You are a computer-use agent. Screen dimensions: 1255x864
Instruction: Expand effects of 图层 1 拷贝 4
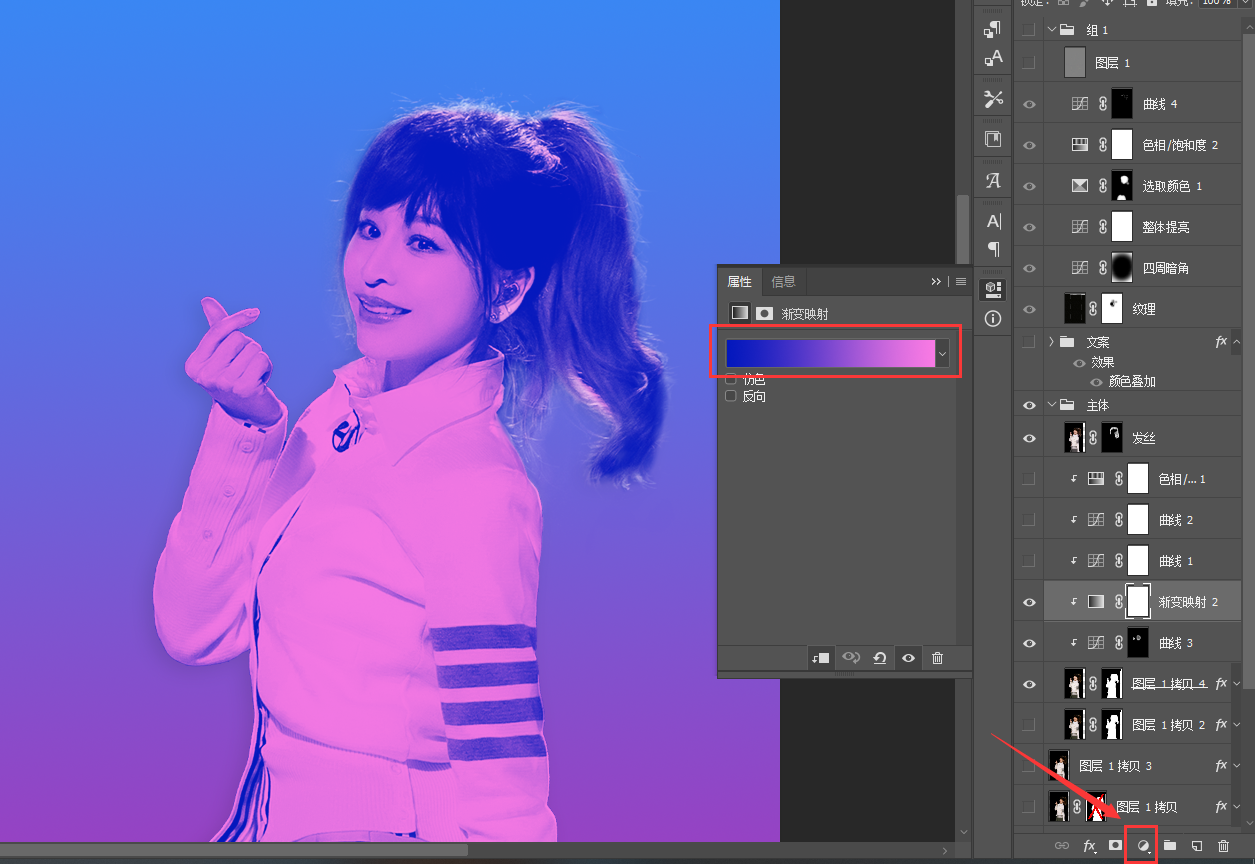point(1237,684)
